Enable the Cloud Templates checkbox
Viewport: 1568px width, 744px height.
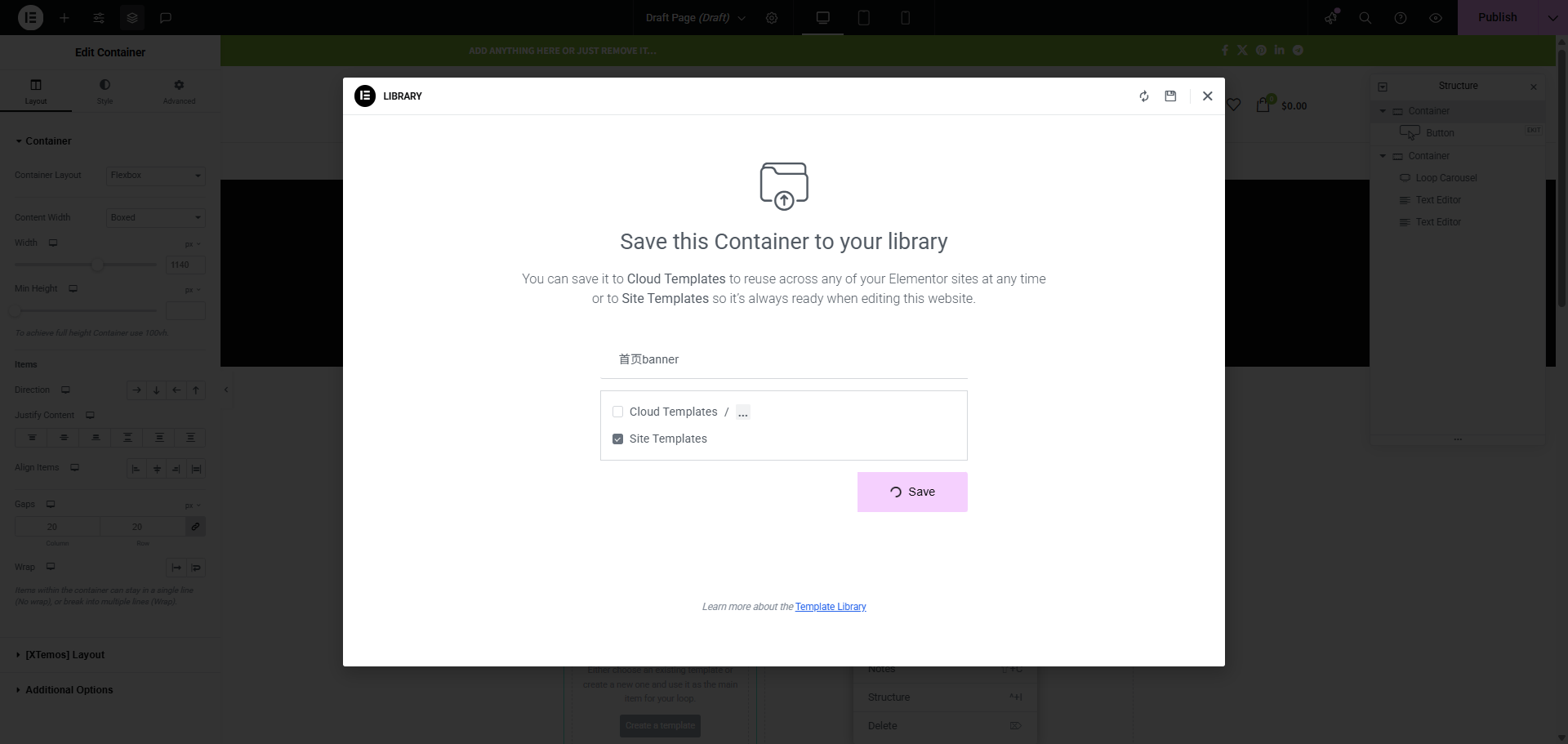coord(618,412)
